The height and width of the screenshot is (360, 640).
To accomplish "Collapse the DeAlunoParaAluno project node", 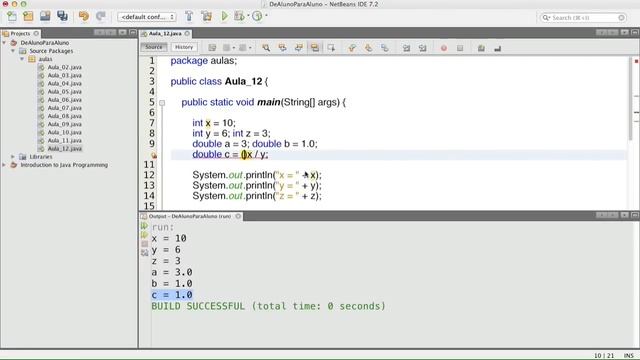I will 4,42.
